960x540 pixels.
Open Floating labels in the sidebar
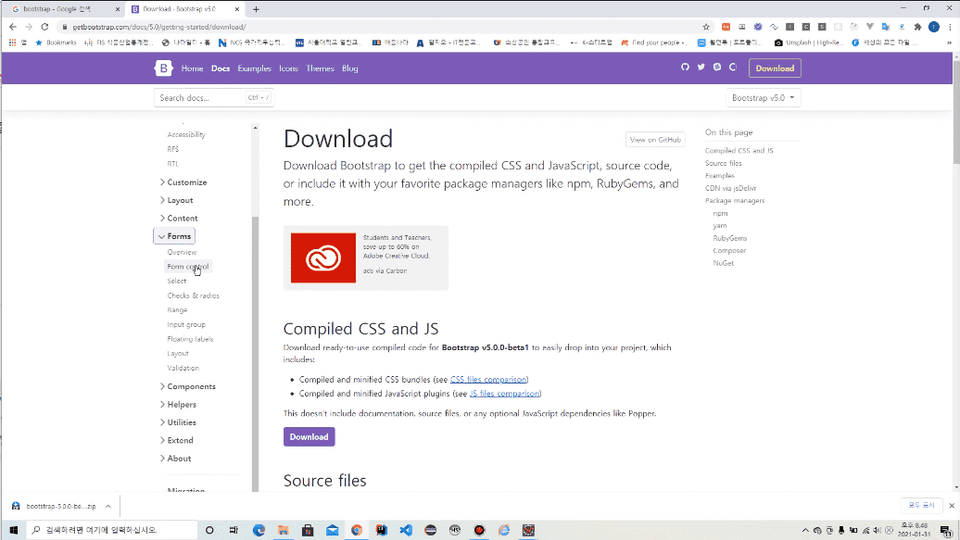point(190,339)
